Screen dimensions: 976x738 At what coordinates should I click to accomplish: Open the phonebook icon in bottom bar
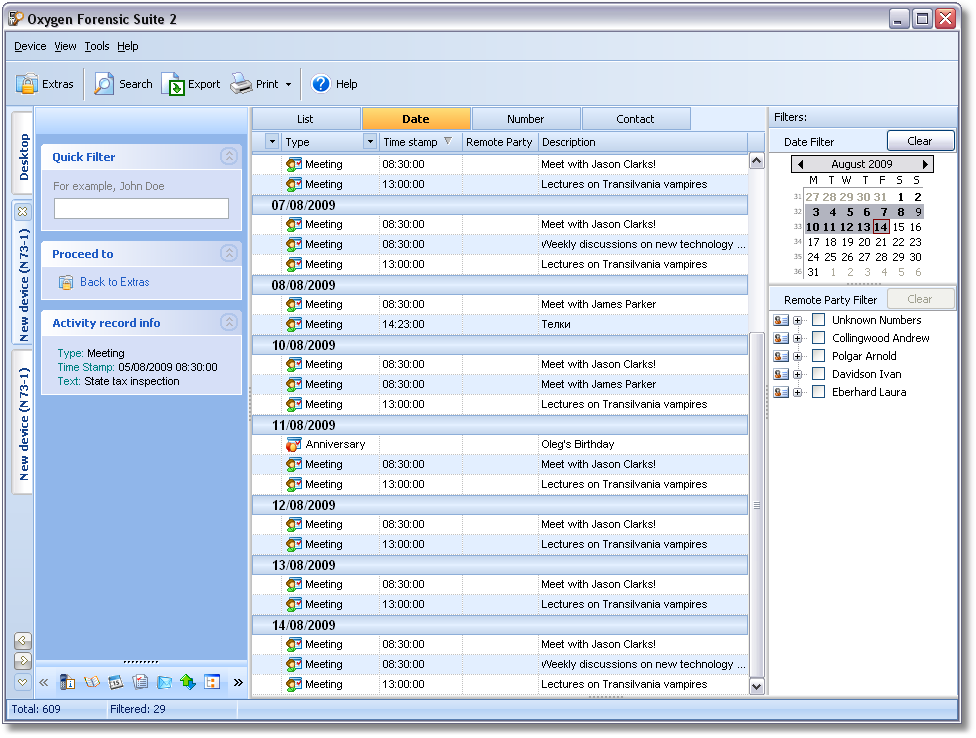click(x=92, y=682)
